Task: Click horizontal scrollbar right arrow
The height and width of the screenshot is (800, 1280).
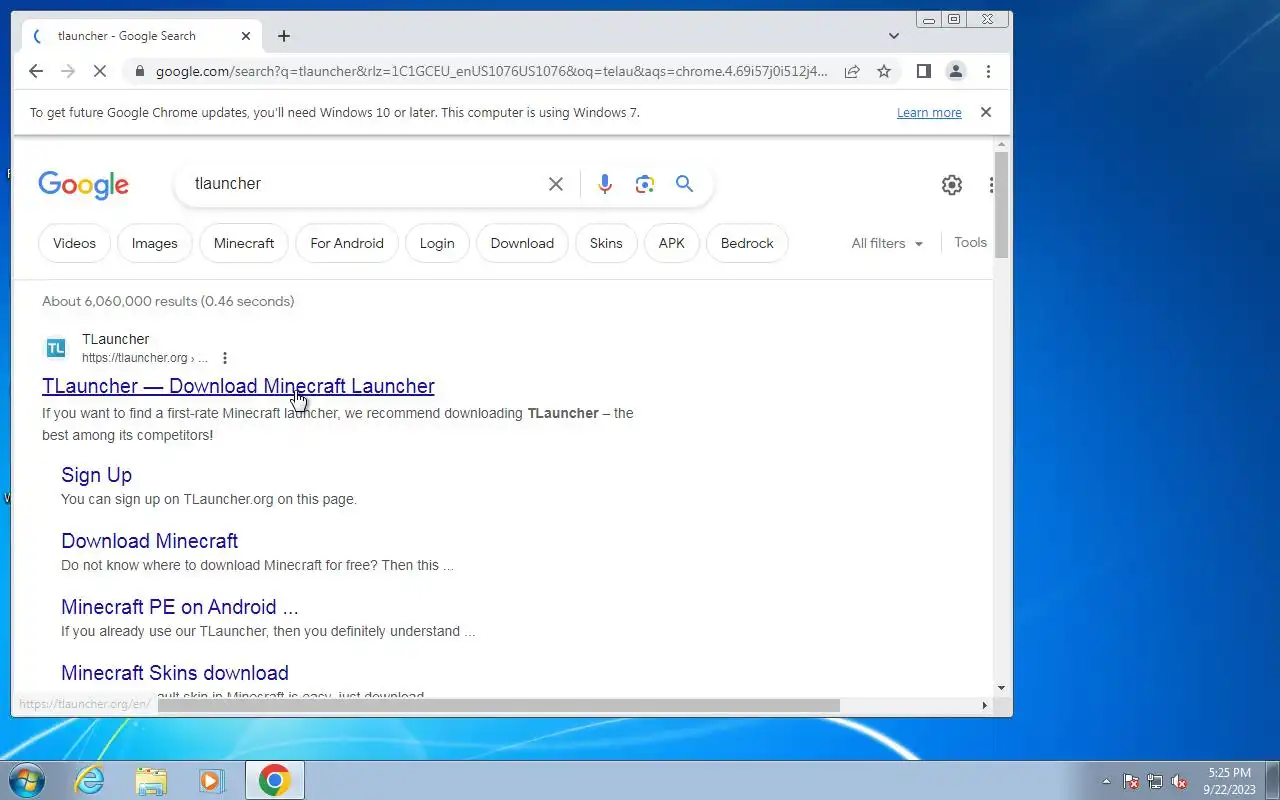Action: 984,705
